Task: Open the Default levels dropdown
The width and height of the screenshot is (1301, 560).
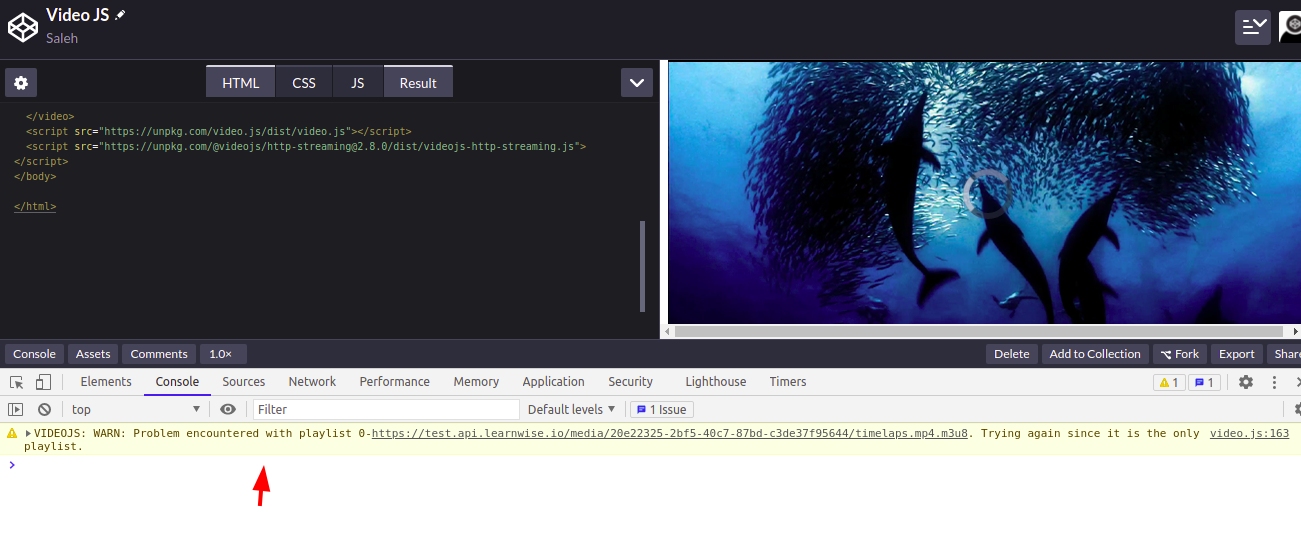Action: point(572,409)
